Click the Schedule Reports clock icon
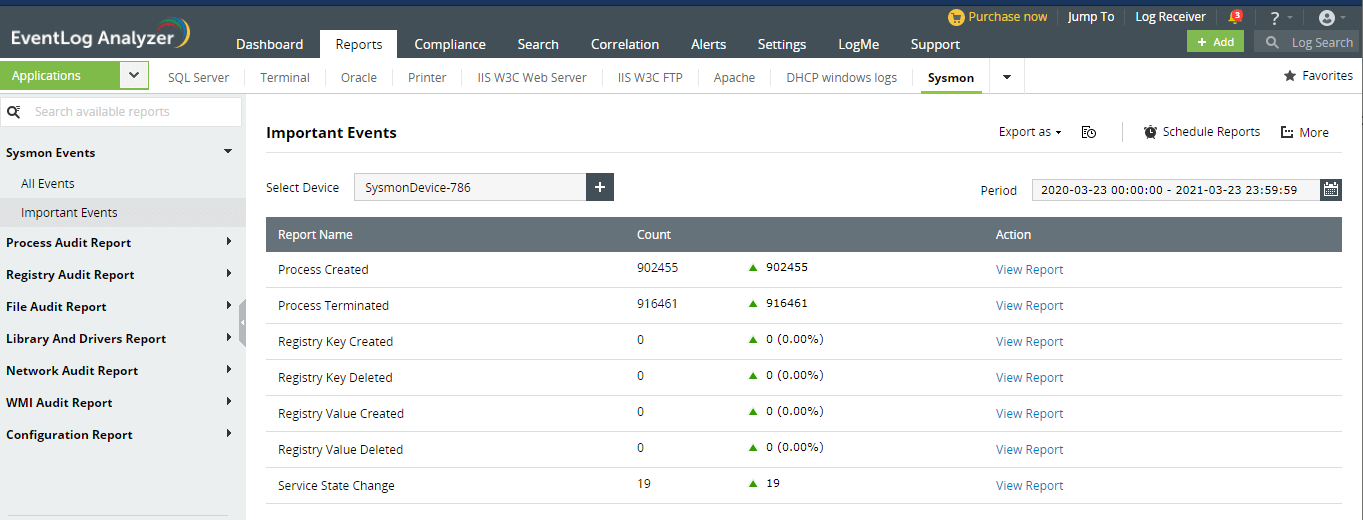The height and width of the screenshot is (520, 1363). pos(1151,132)
